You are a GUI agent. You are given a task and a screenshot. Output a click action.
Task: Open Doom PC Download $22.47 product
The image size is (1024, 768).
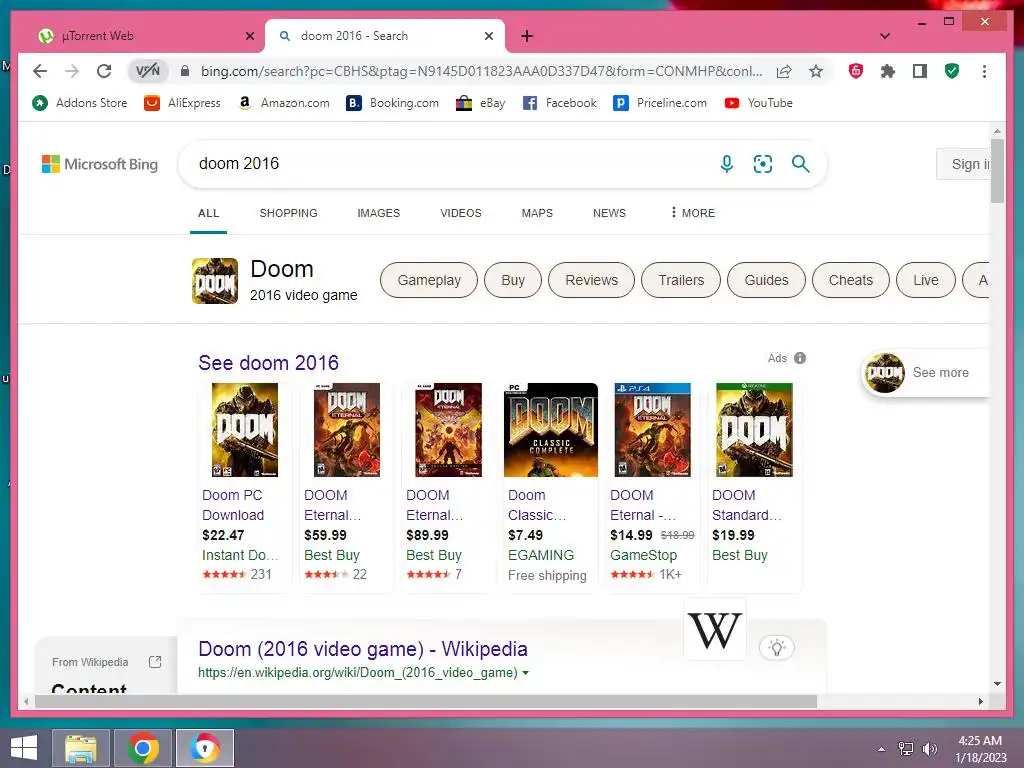(x=244, y=486)
